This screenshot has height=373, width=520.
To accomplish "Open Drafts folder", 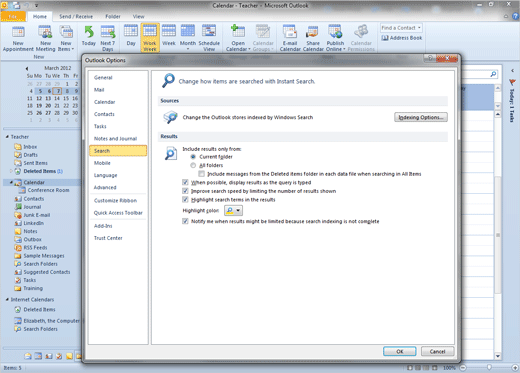I will pos(30,155).
